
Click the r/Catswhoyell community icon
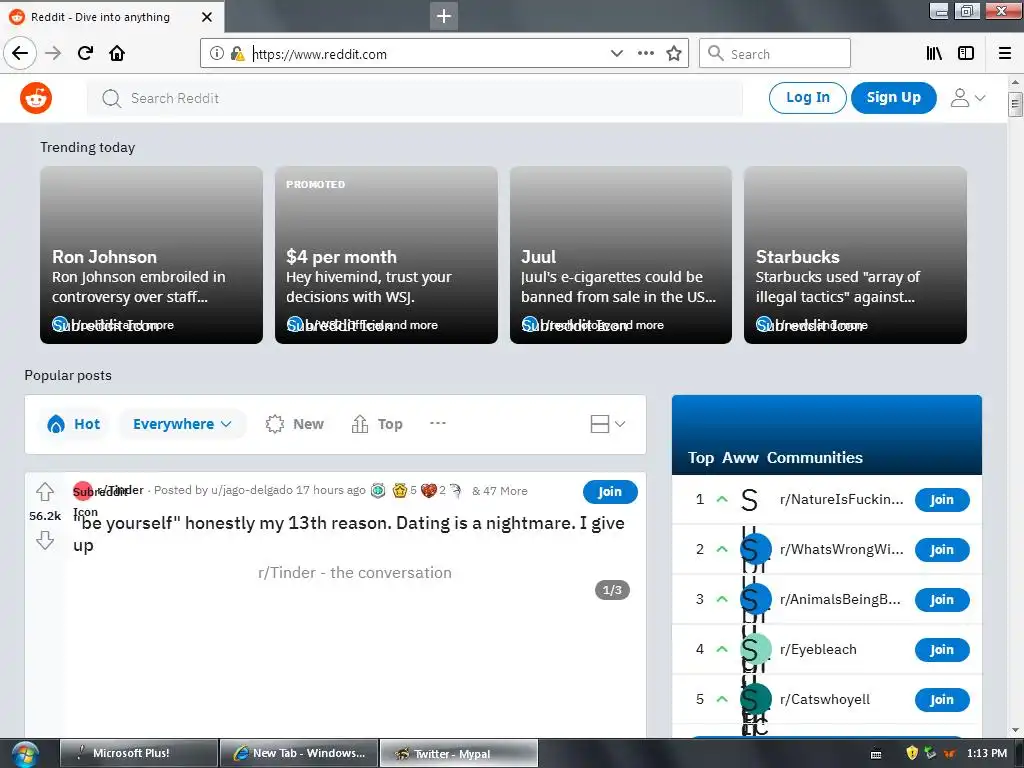tap(756, 699)
